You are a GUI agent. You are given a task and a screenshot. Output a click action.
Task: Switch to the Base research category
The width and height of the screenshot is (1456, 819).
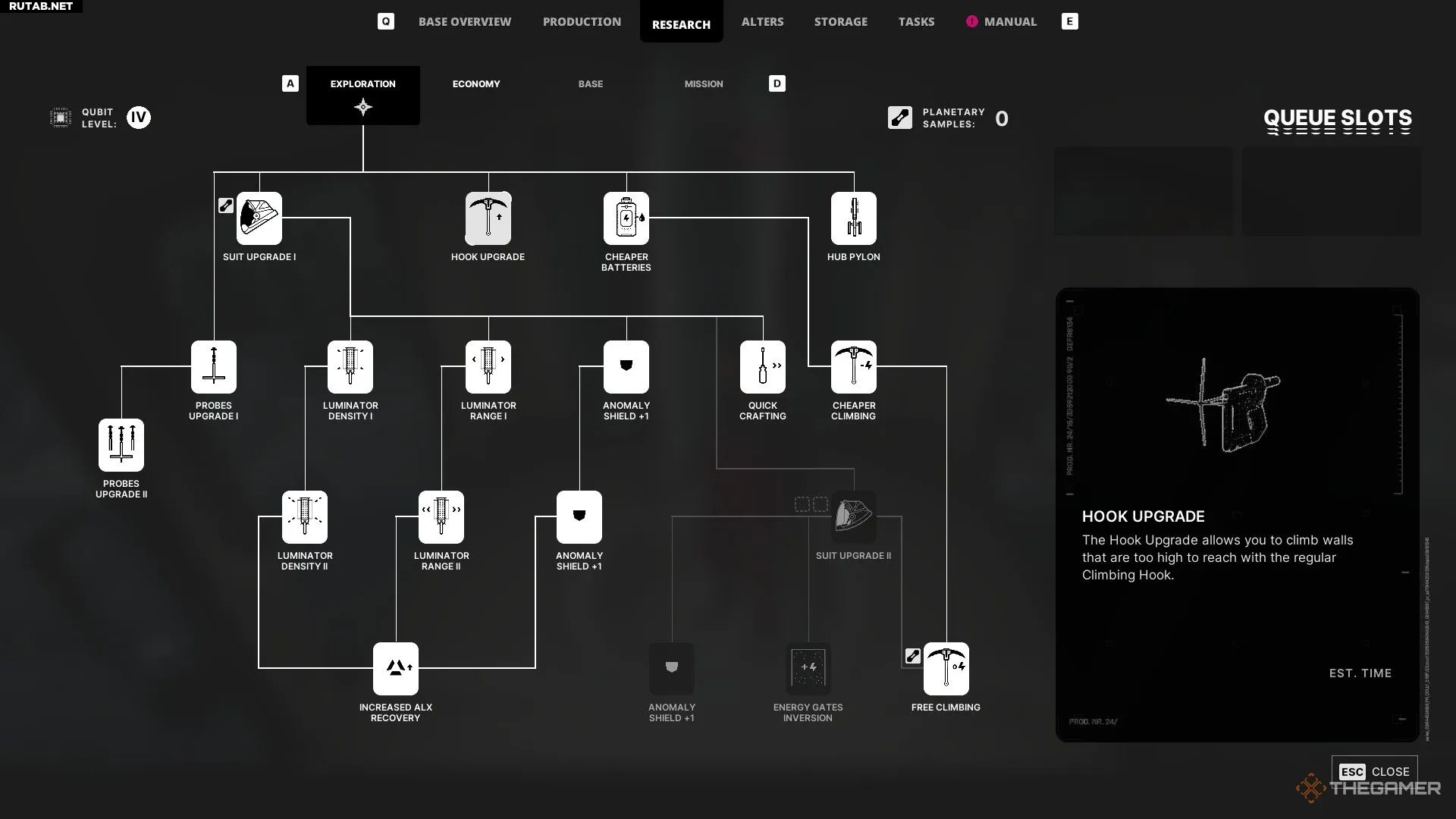coord(591,84)
